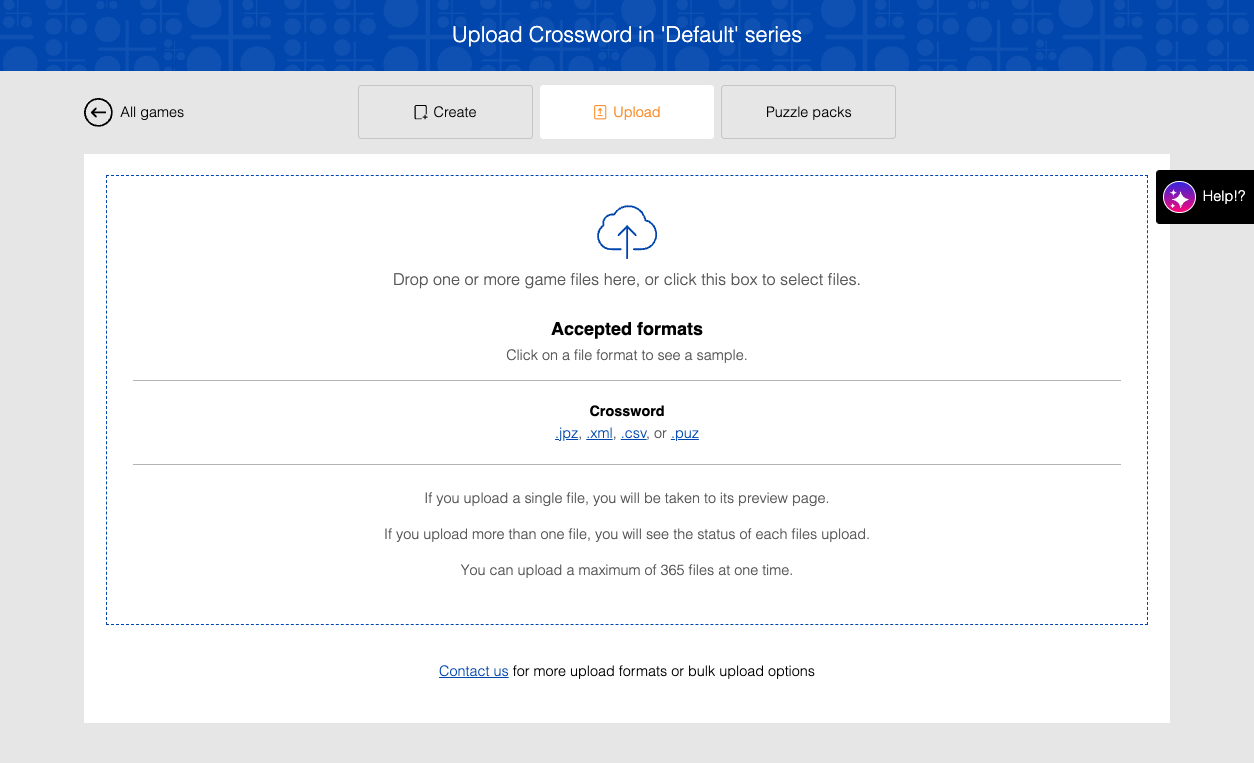Open the .puz sample file
This screenshot has width=1254, height=763.
click(685, 433)
